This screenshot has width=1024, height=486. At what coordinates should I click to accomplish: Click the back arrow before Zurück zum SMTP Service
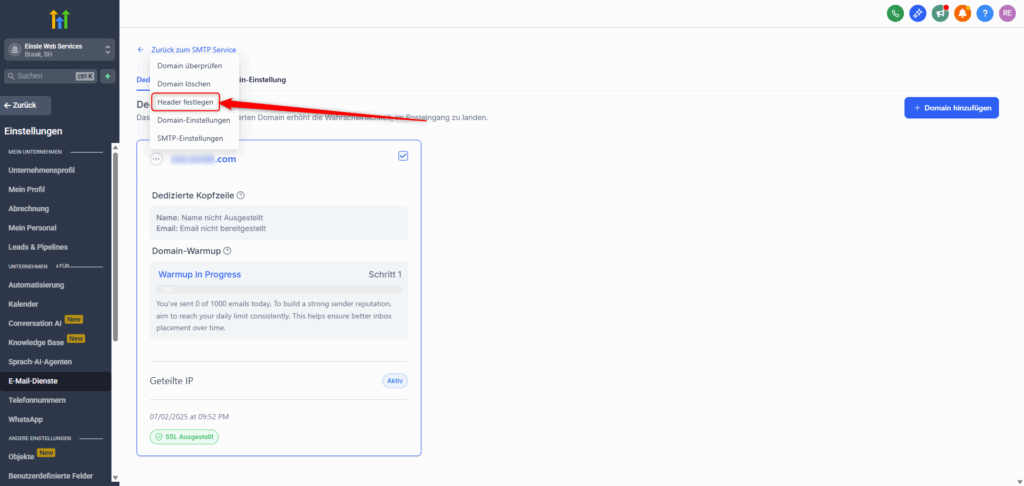140,50
